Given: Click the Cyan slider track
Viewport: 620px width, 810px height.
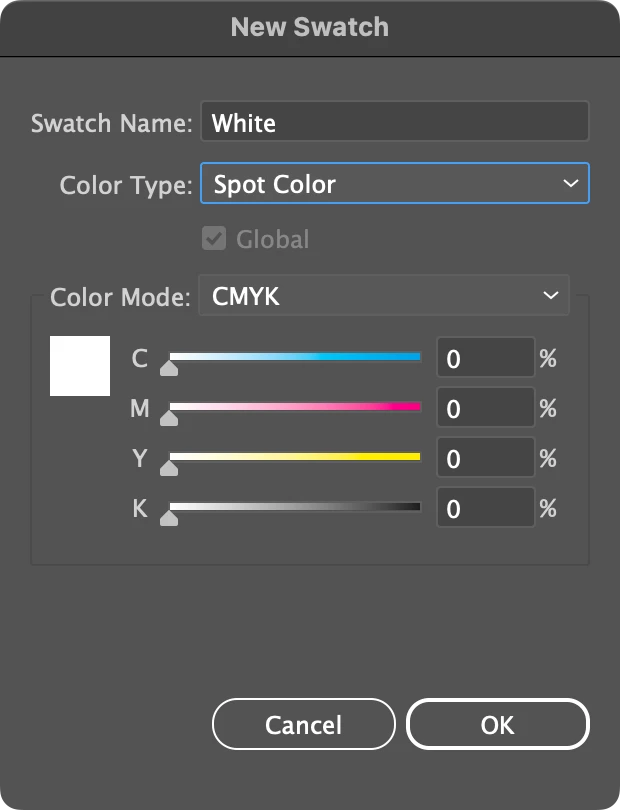Looking at the screenshot, I should (x=295, y=356).
